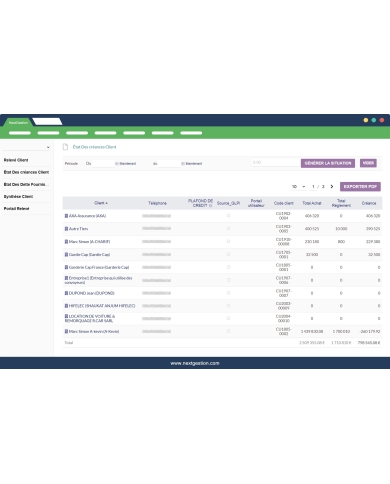Screen dimensions: 390x484
Task: Check the Source_GLPI box for Garderie Cap France
Action: [x=228, y=267]
